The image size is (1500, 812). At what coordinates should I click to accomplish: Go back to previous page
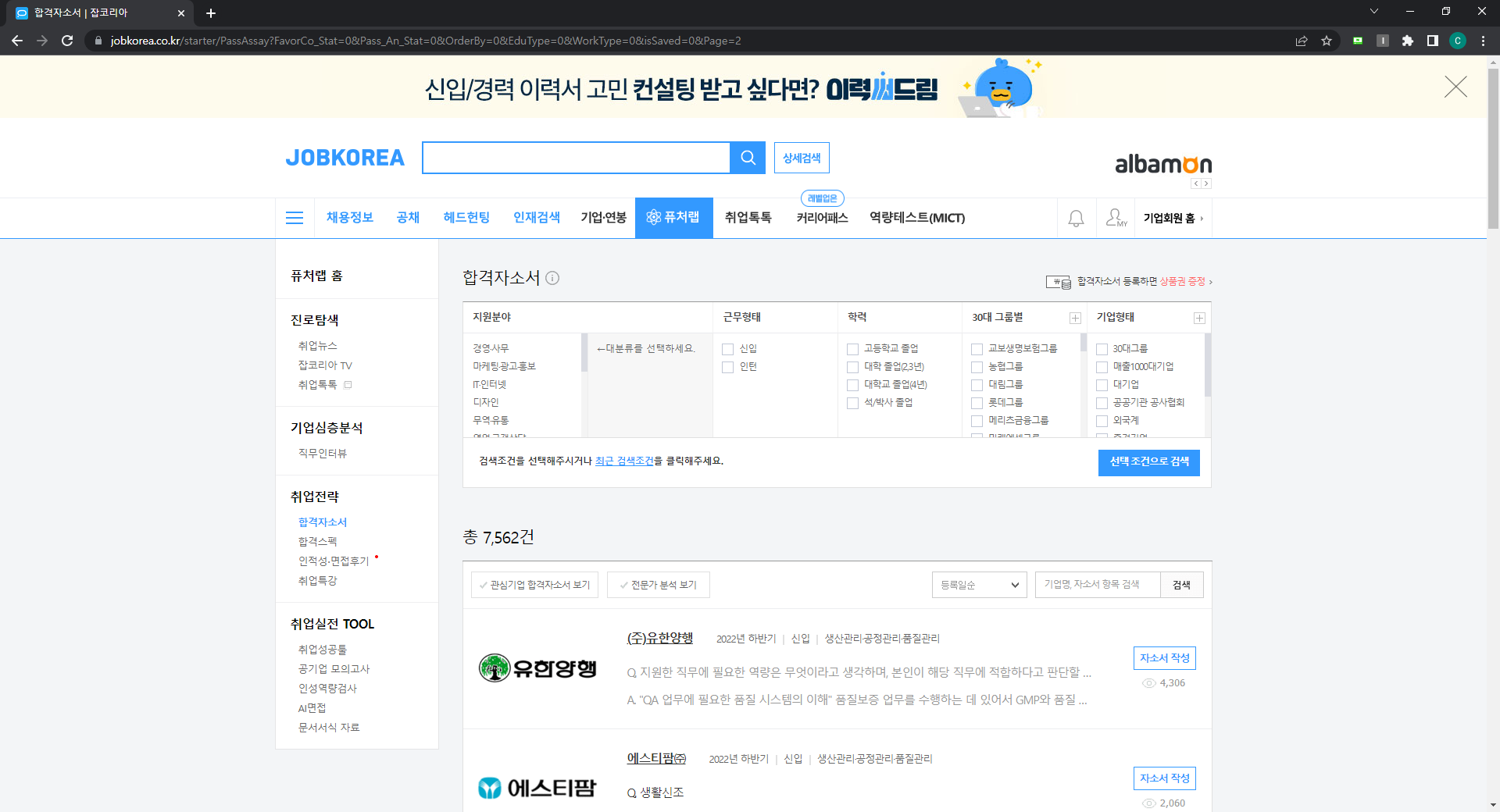(x=17, y=41)
